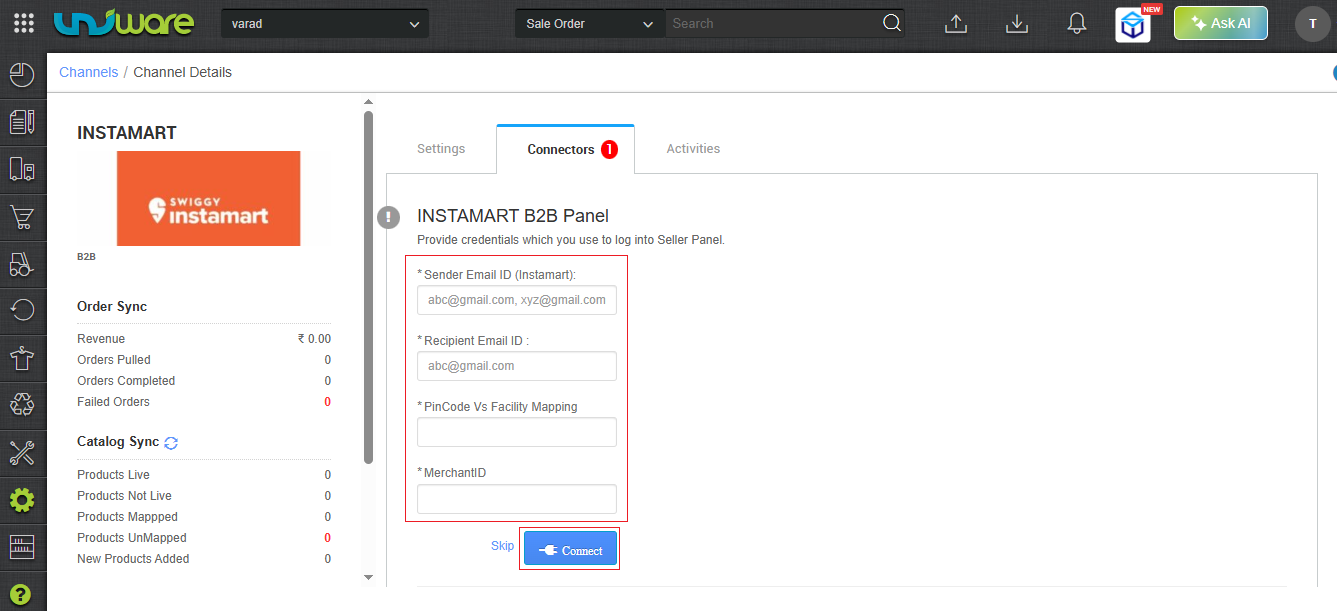Open the products t-shirt sidebar icon
Image resolution: width=1337 pixels, height=611 pixels.
[x=22, y=358]
